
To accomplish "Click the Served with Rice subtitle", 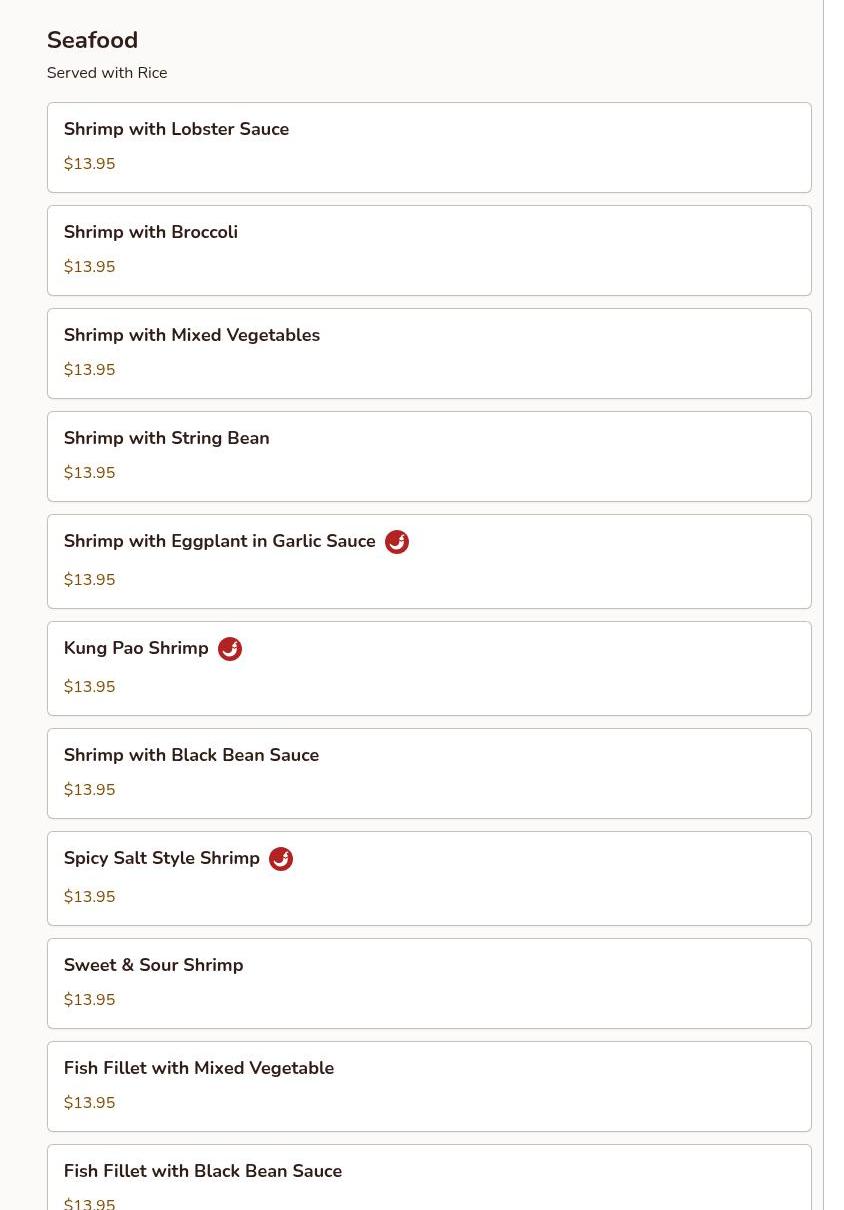I will [107, 73].
